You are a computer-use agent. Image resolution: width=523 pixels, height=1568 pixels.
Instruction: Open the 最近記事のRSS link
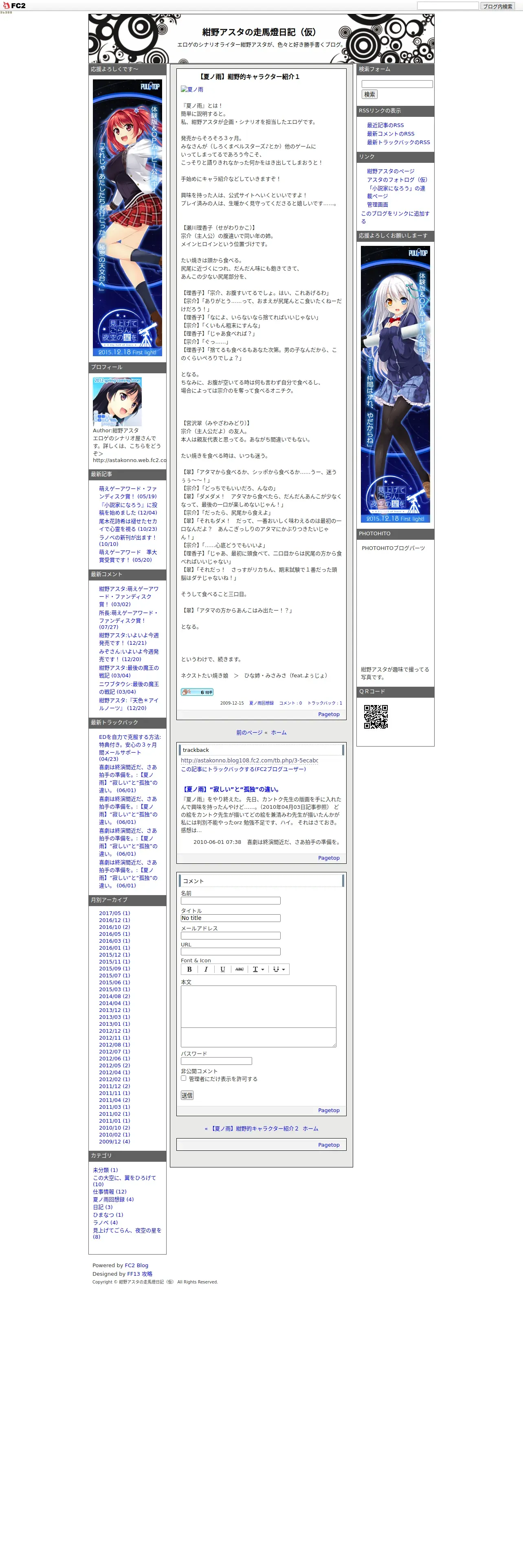pyautogui.click(x=385, y=125)
